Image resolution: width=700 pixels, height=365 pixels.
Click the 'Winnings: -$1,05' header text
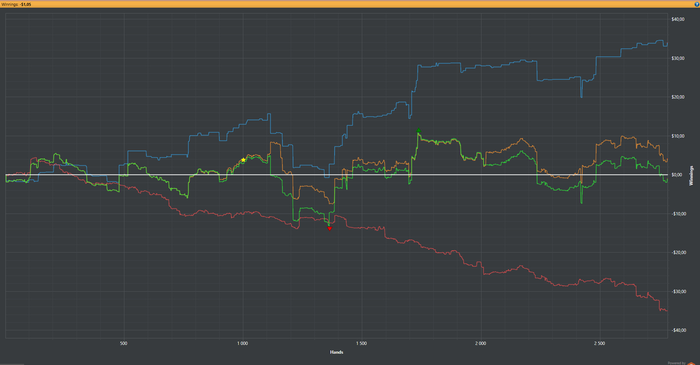(17, 4)
